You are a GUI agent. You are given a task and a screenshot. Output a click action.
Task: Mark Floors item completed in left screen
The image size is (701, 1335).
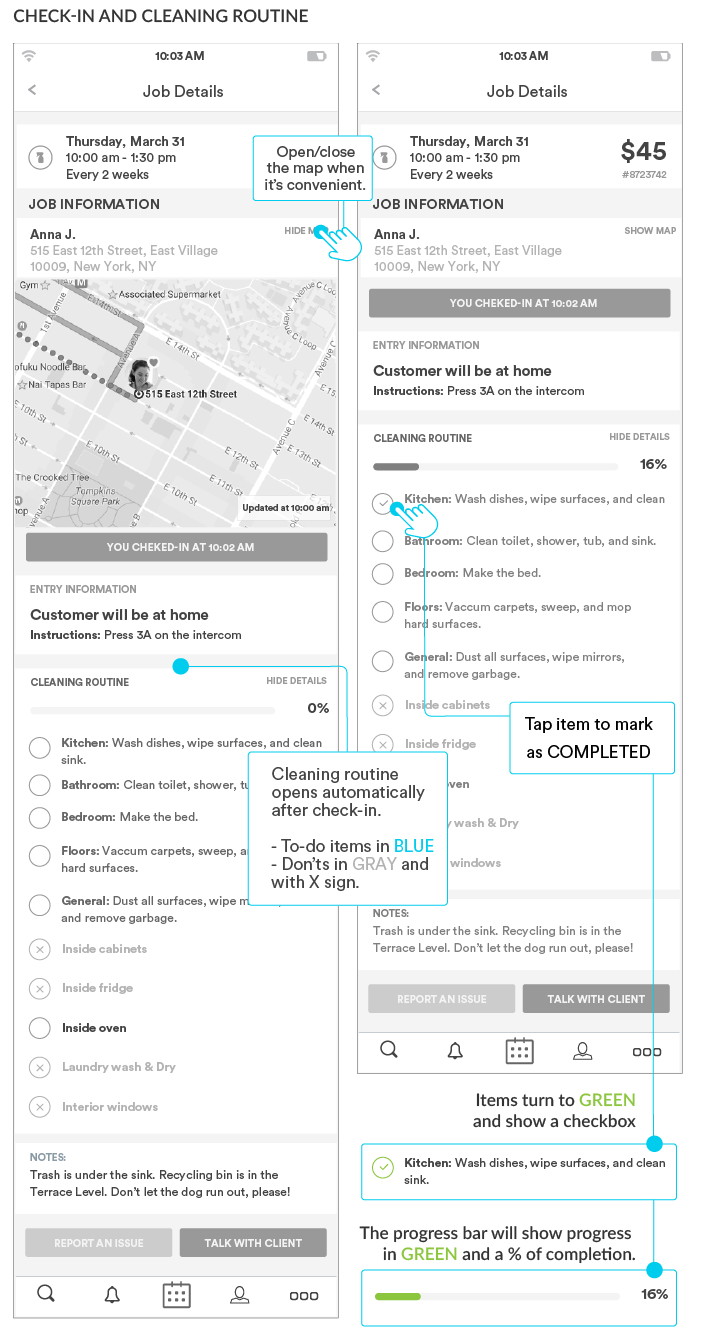pos(39,855)
